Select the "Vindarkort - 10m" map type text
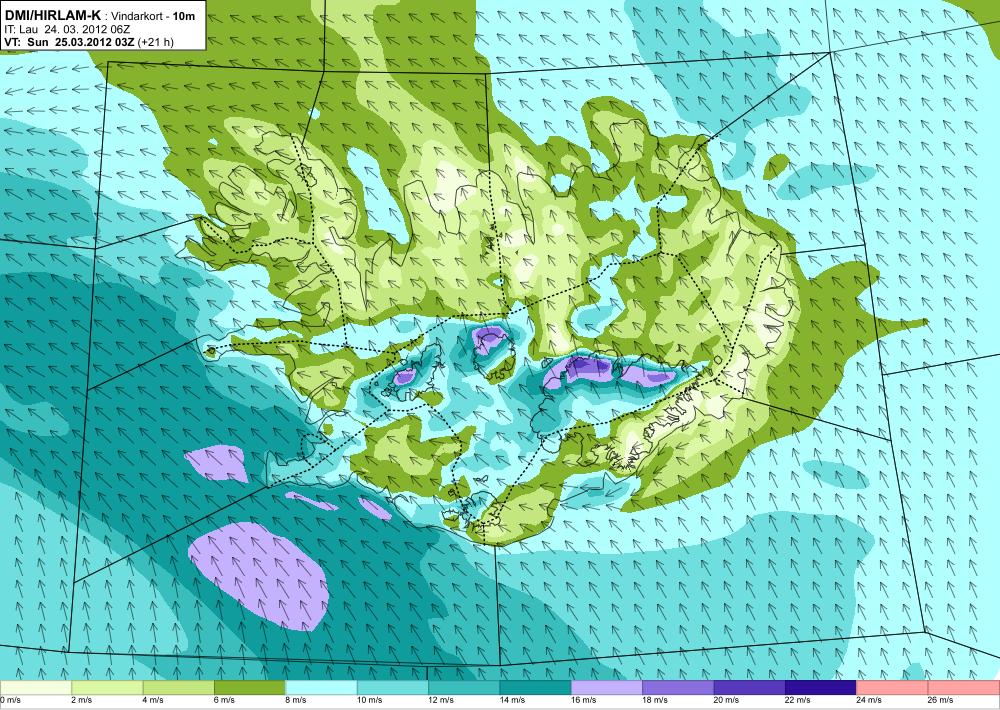This screenshot has height=710, width=1000. 154,17
